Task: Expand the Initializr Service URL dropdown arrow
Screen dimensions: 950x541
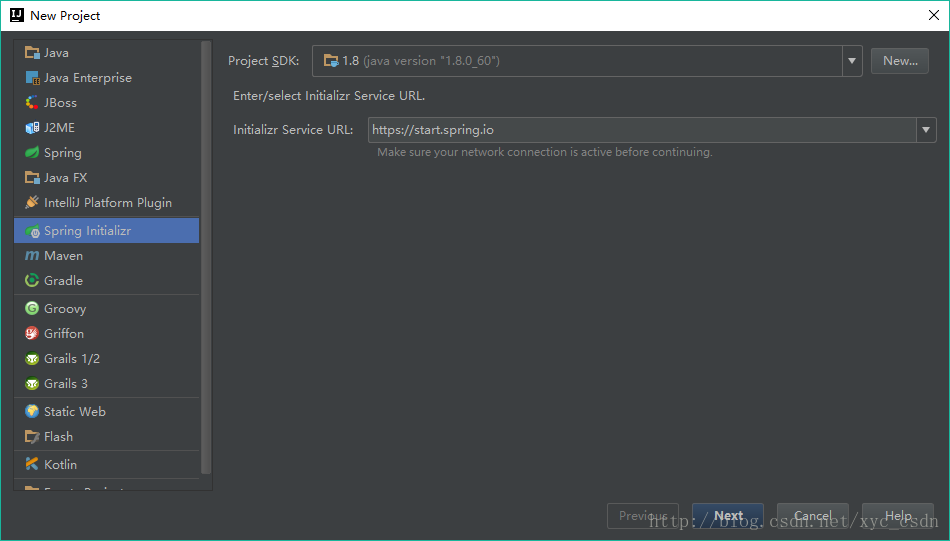Action: pyautogui.click(x=926, y=130)
